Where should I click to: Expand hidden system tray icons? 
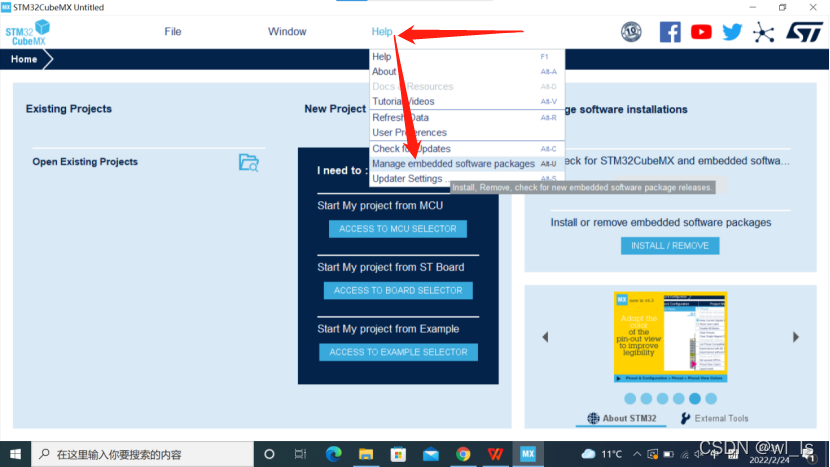pyautogui.click(x=637, y=454)
